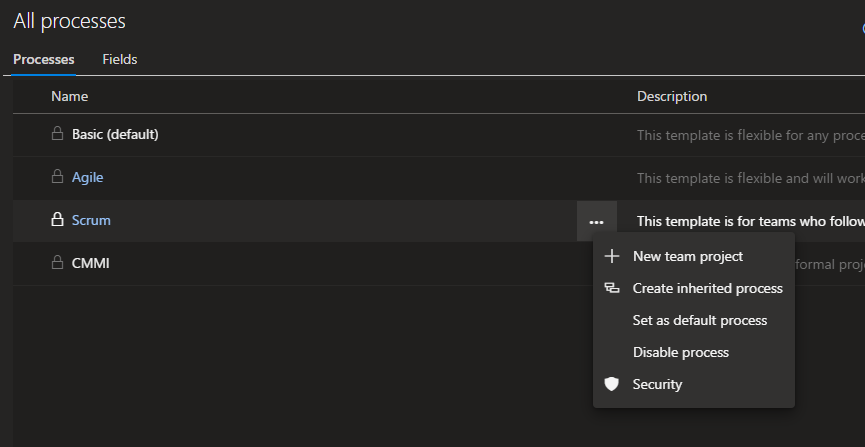Open the Scrum process link
This screenshot has width=865, height=447.
point(91,220)
